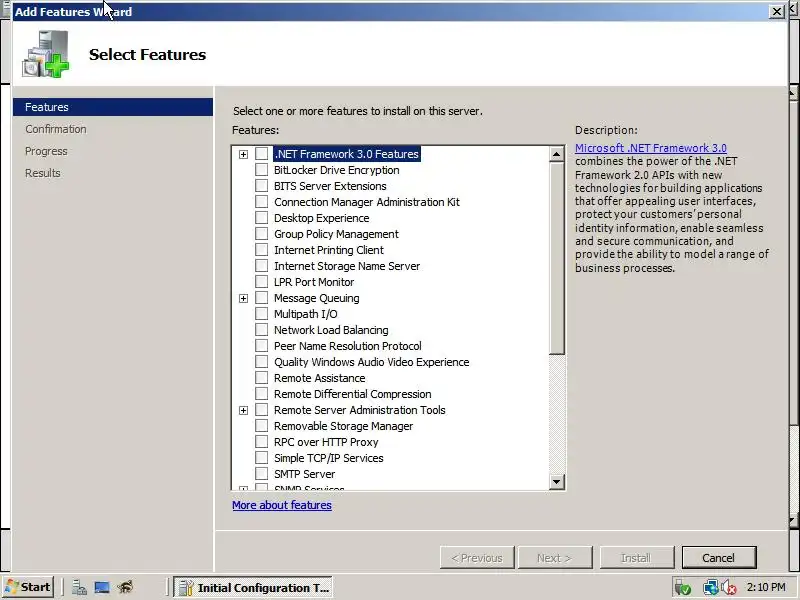Image resolution: width=800 pixels, height=600 pixels.
Task: Click the Install button
Action: point(636,558)
